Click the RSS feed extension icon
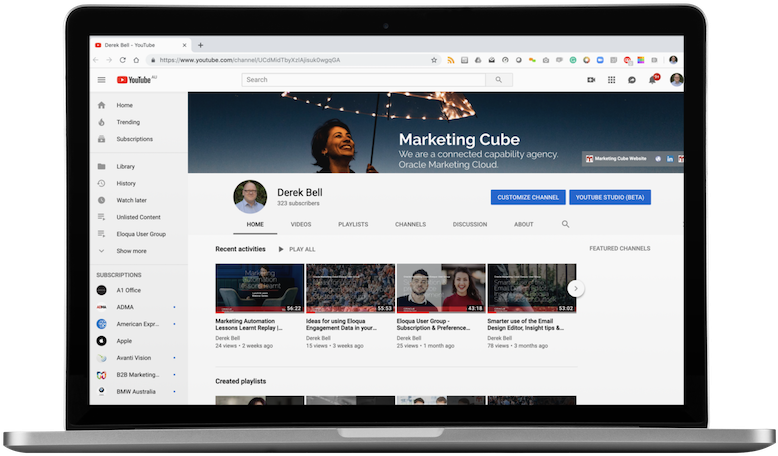 click(451, 60)
